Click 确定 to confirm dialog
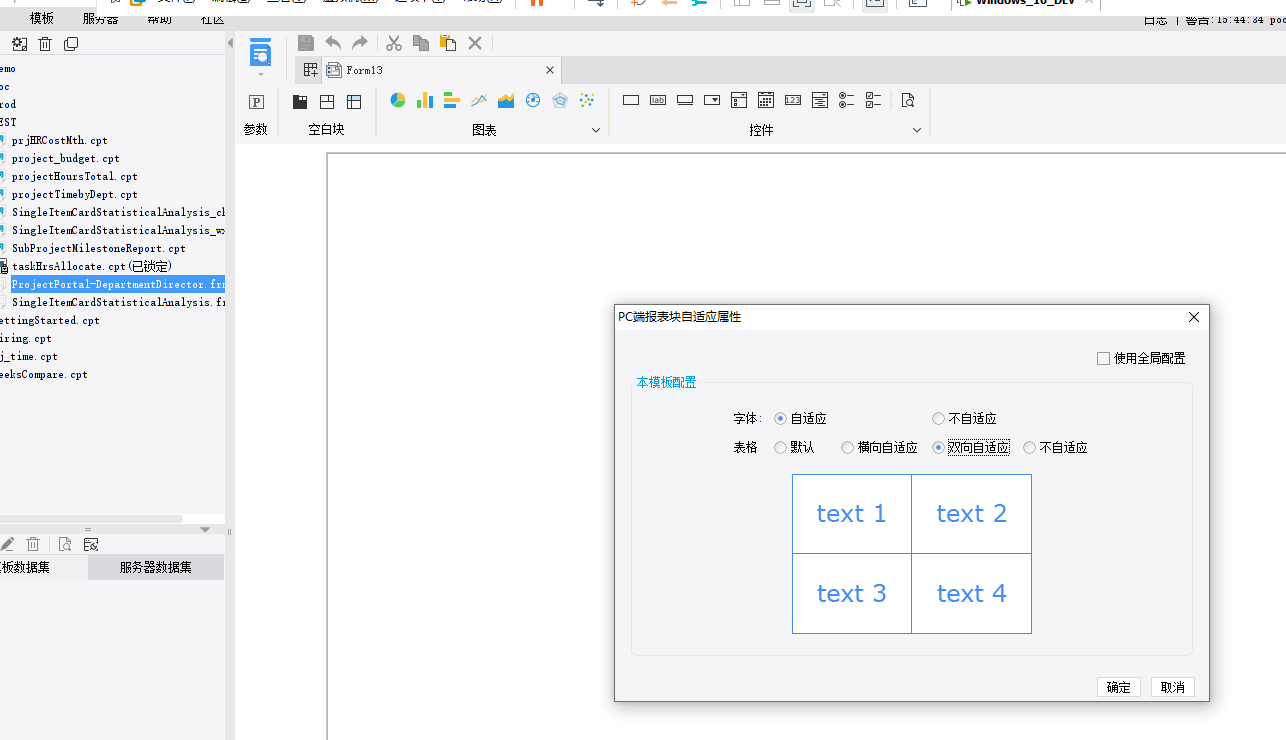The image size is (1286, 740). pos(1118,687)
